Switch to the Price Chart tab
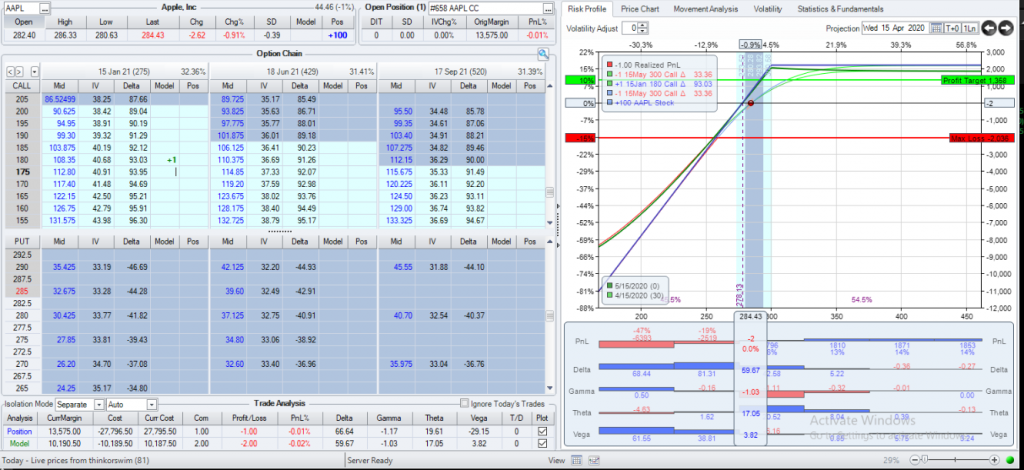 640,8
